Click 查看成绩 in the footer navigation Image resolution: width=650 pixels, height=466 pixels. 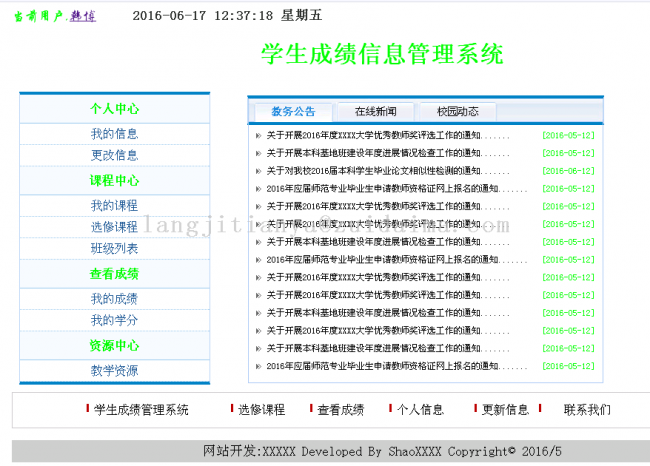coord(340,410)
